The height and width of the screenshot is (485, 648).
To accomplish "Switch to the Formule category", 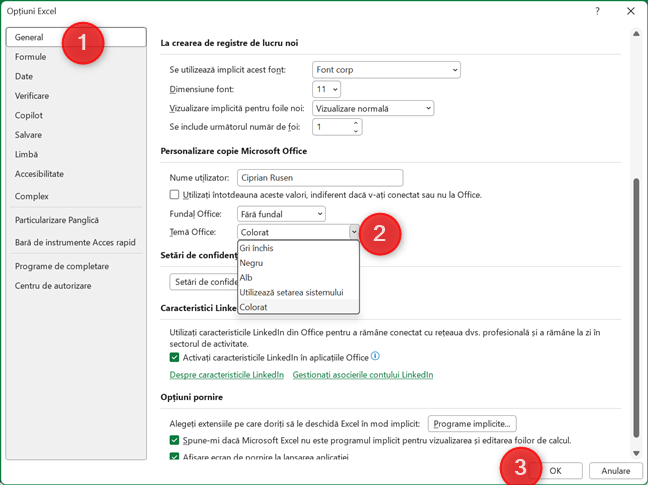I will [x=31, y=57].
